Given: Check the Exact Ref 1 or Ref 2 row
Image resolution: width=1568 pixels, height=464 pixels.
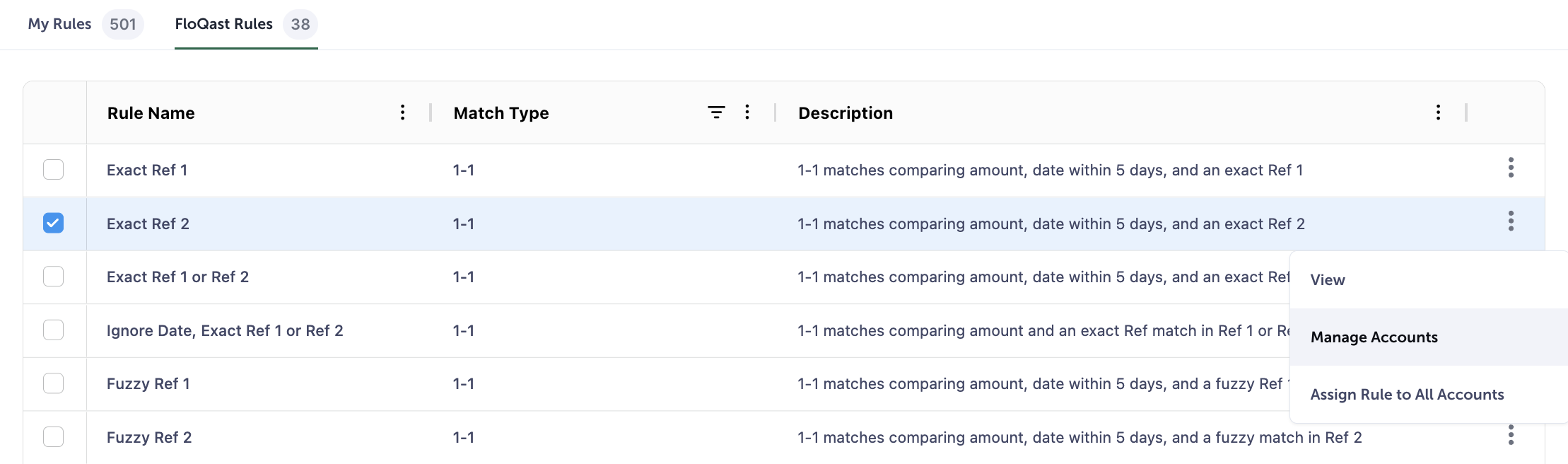Looking at the screenshot, I should pos(54,277).
